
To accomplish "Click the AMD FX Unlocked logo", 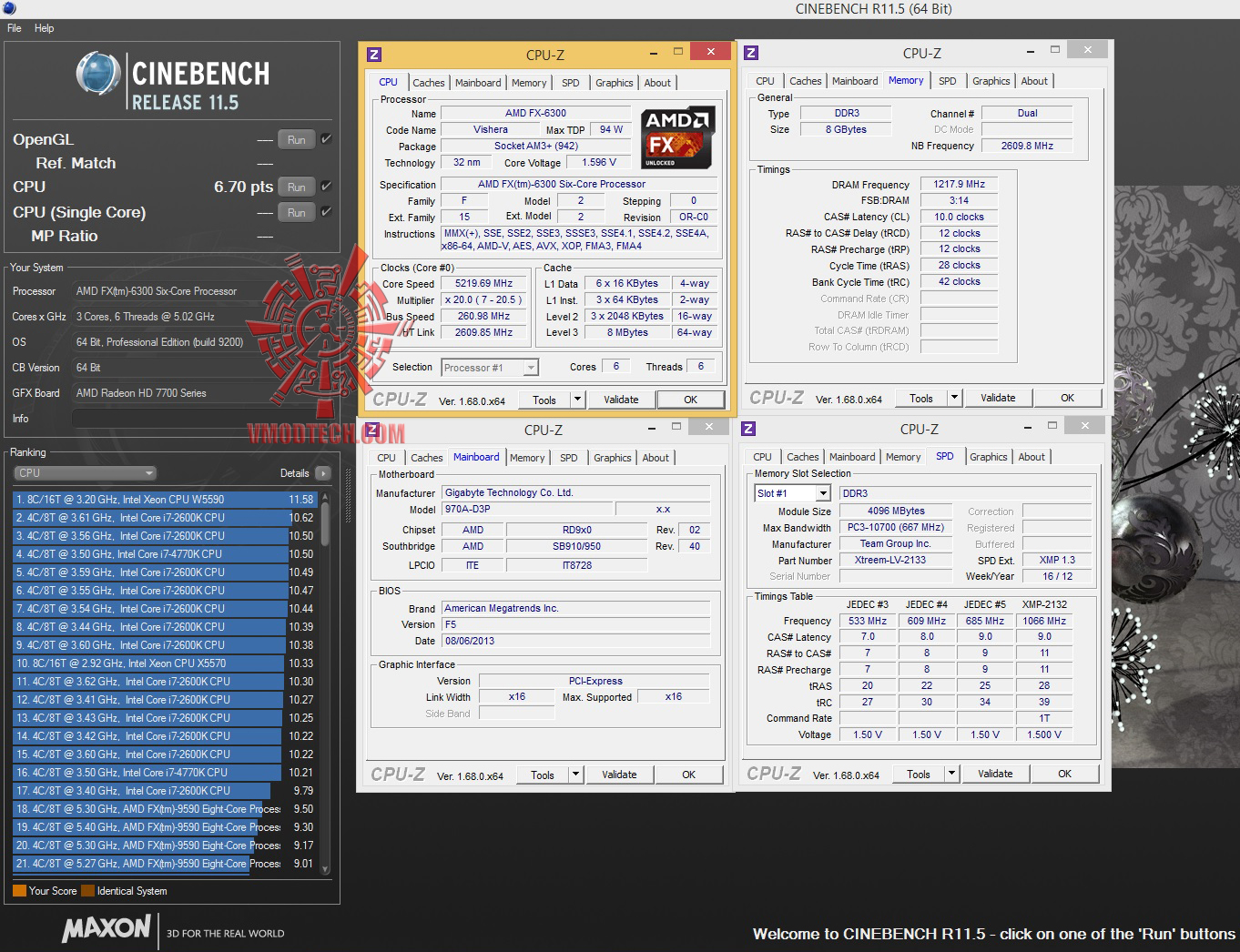I will (x=678, y=137).
